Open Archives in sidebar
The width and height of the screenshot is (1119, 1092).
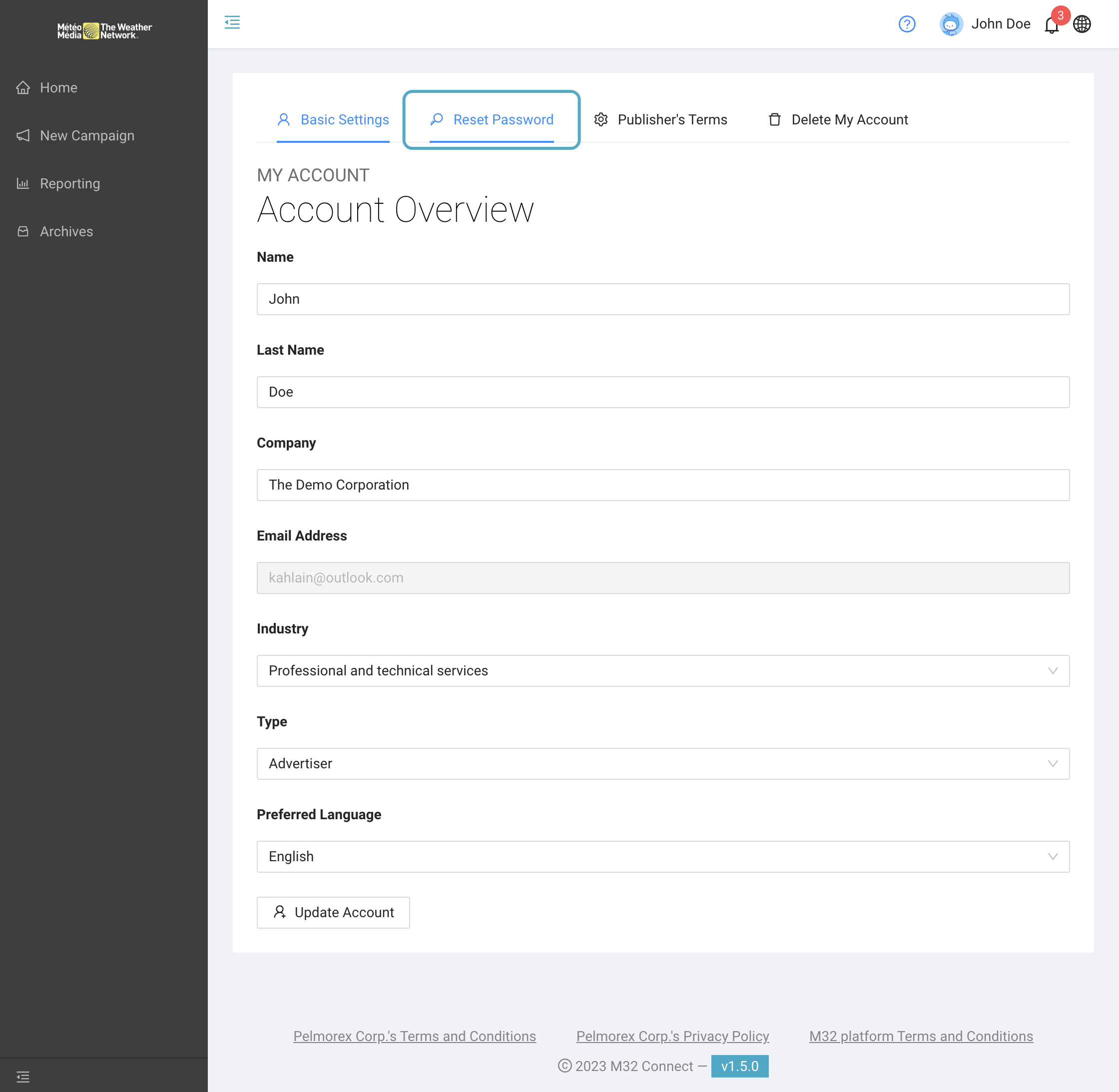point(104,231)
